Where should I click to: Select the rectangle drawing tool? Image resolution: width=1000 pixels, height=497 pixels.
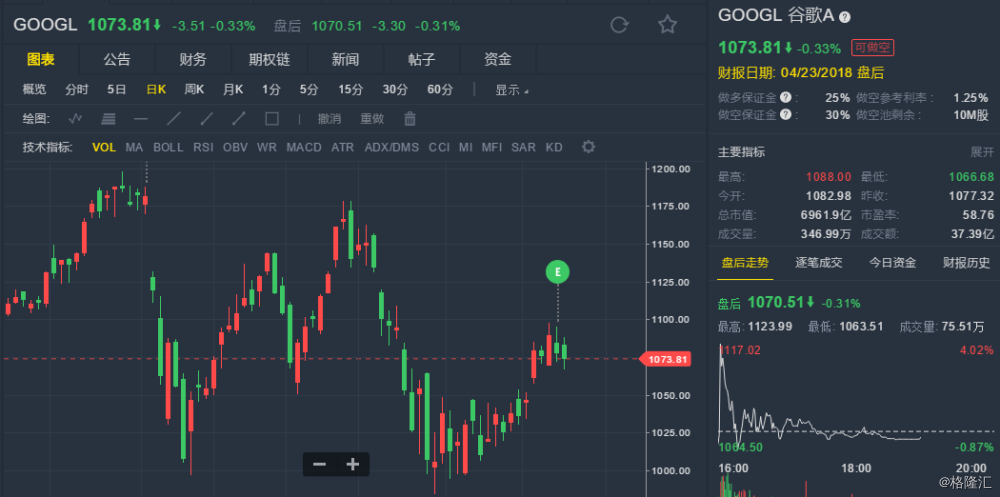[x=272, y=119]
